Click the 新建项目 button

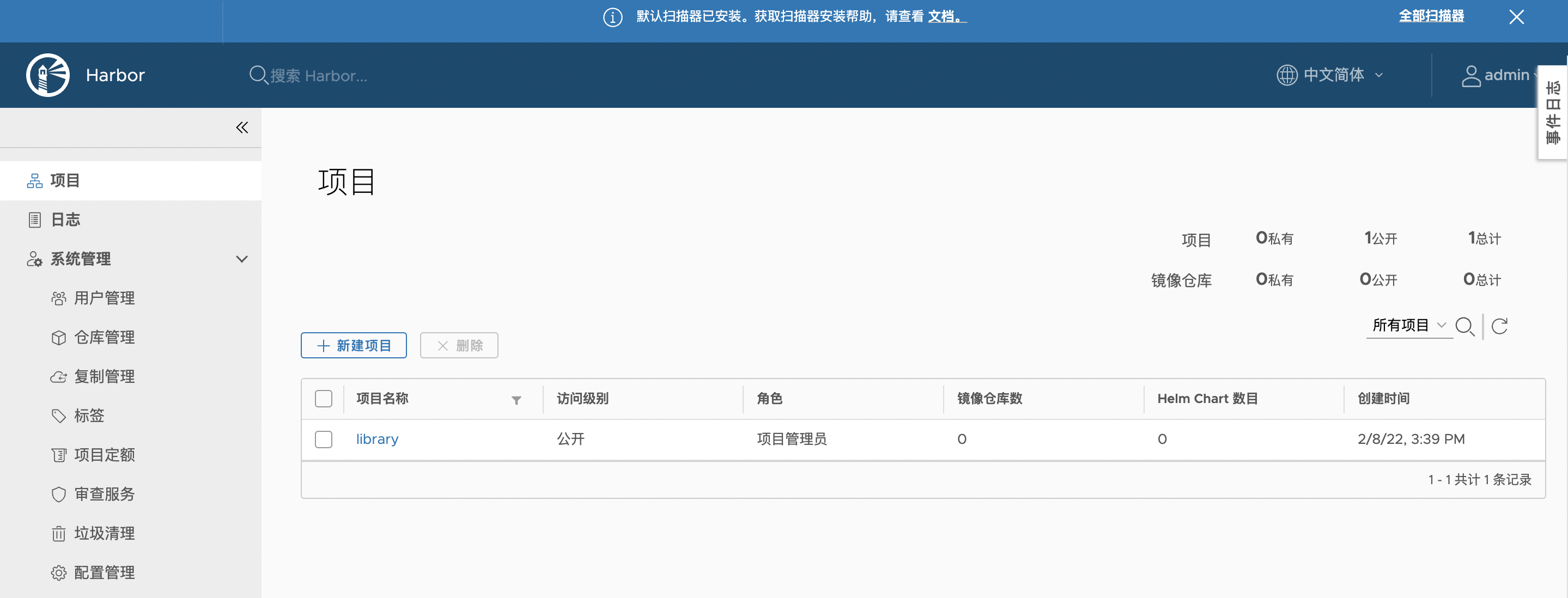tap(353, 345)
